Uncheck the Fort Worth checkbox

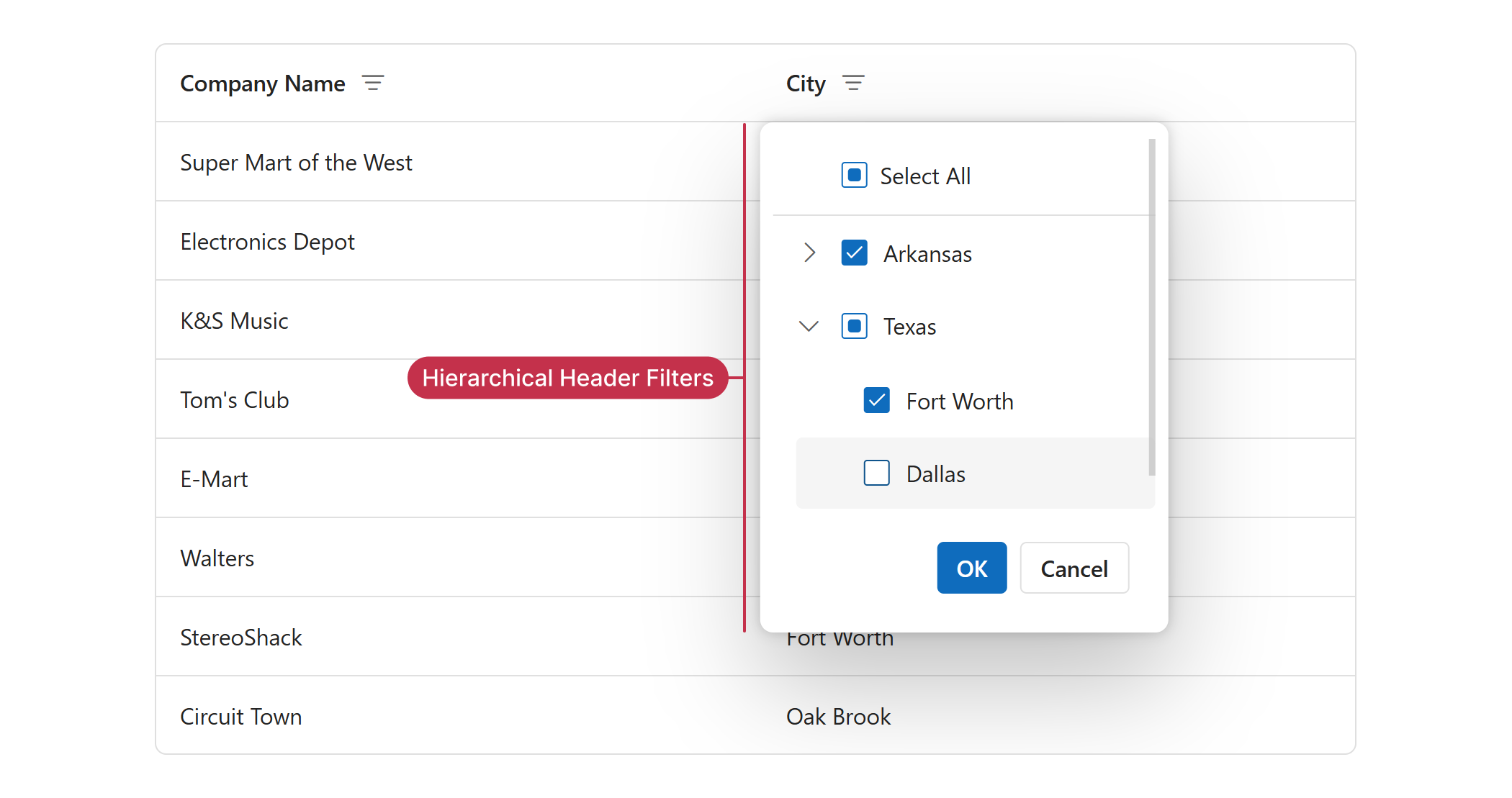(876, 401)
